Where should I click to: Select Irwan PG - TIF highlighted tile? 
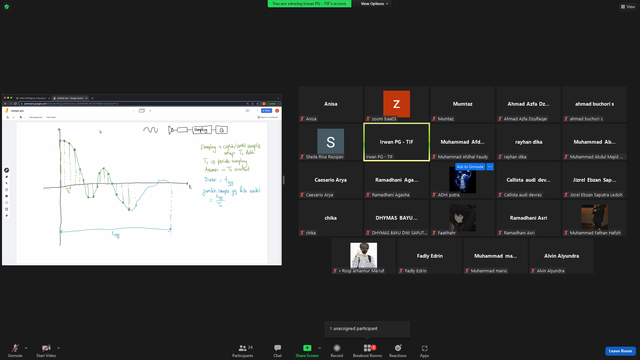[x=396, y=142]
